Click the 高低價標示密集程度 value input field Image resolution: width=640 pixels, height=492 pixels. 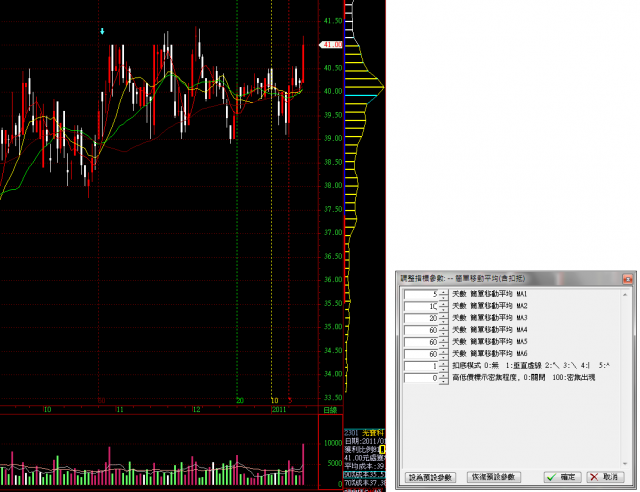[x=422, y=378]
